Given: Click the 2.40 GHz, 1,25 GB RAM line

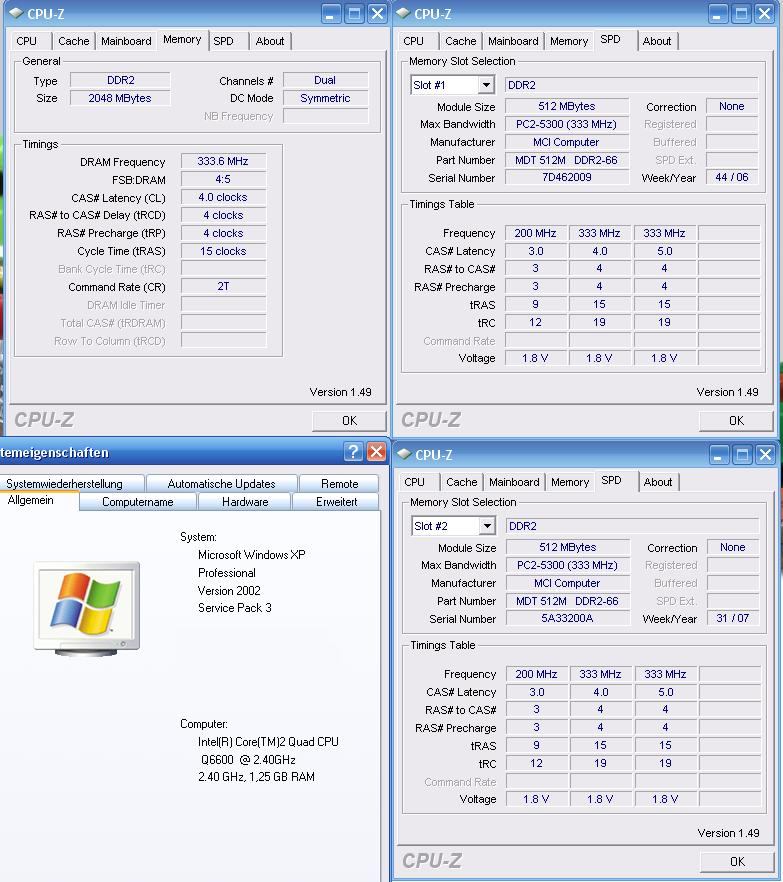Looking at the screenshot, I should 256,777.
